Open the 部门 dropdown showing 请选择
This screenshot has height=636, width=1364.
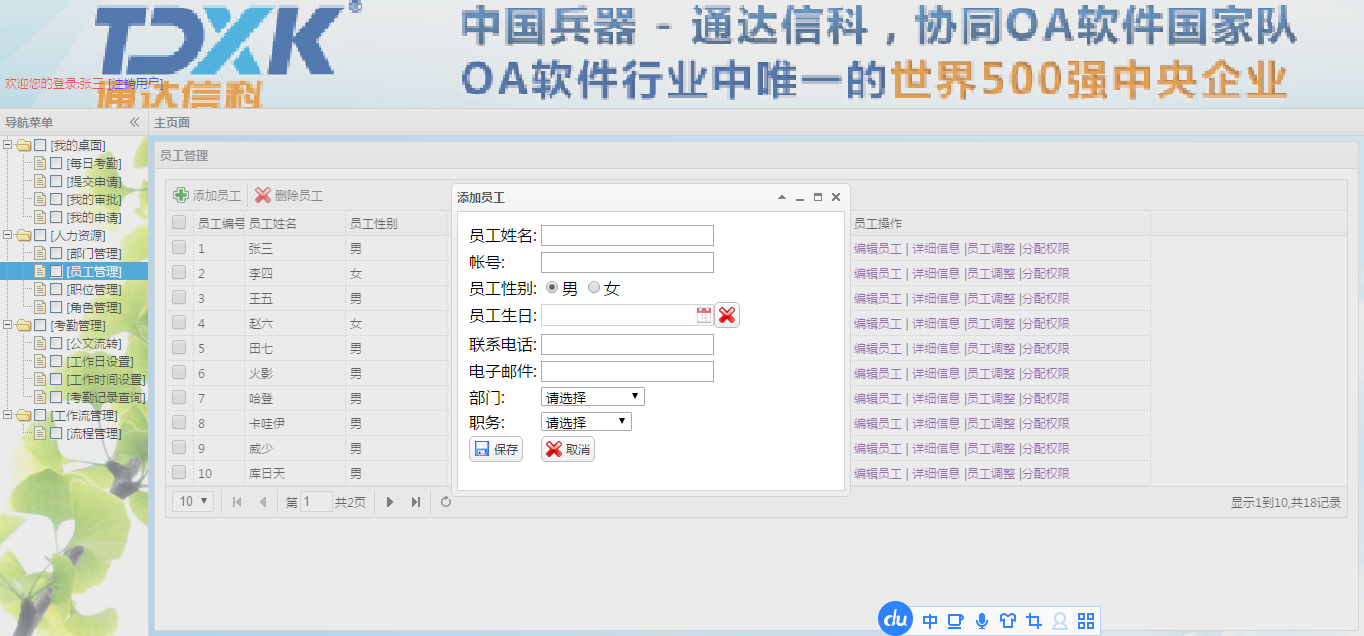tap(593, 397)
